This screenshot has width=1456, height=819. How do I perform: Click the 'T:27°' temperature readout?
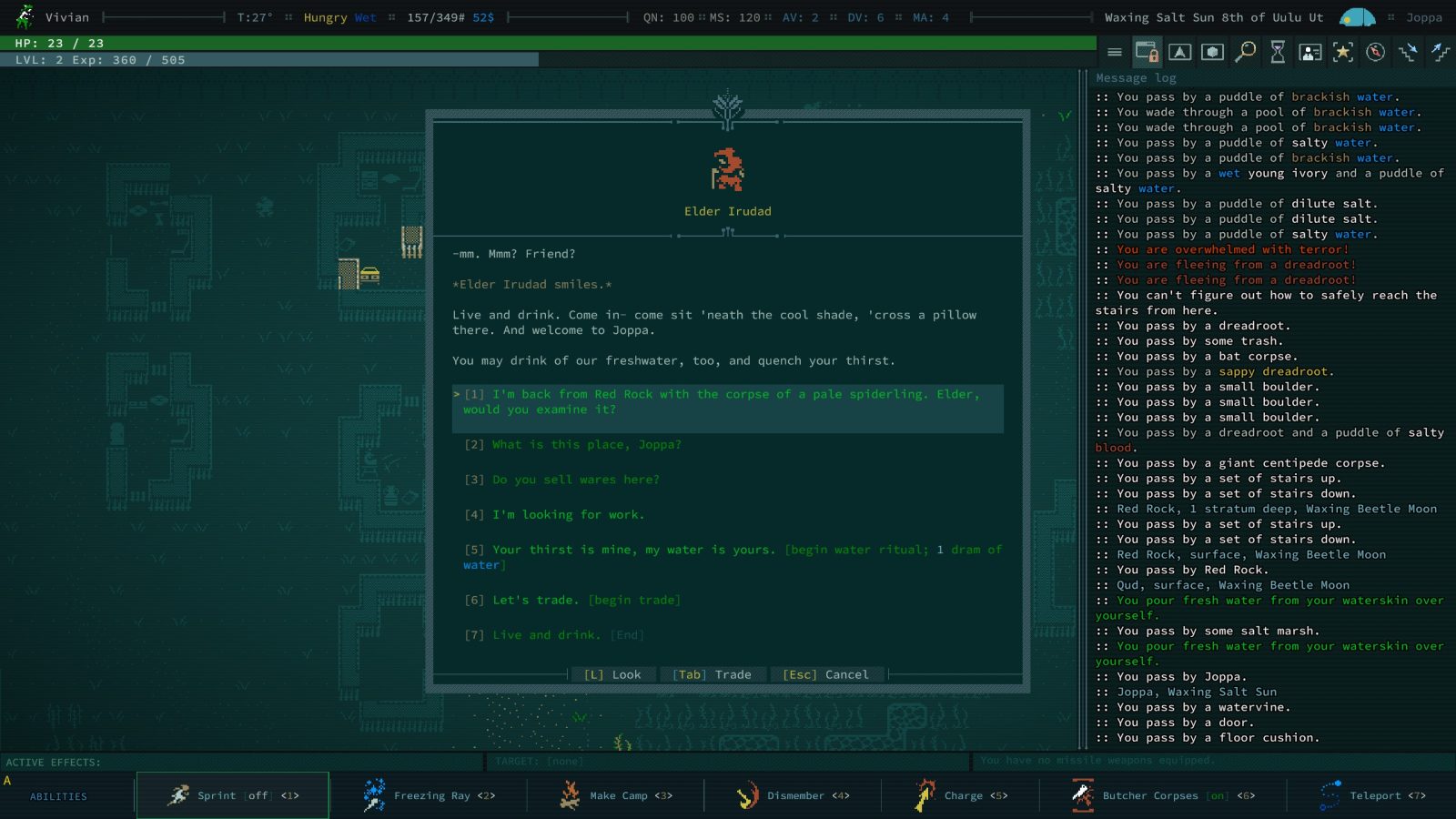click(x=255, y=17)
